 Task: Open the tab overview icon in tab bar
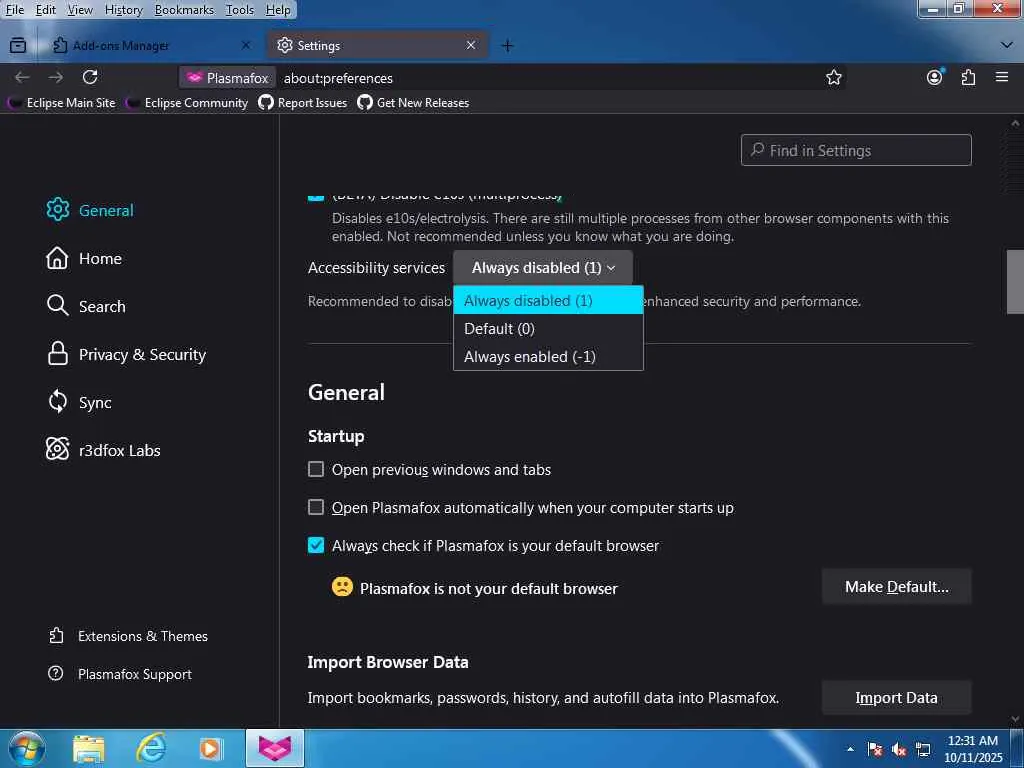click(x=18, y=45)
